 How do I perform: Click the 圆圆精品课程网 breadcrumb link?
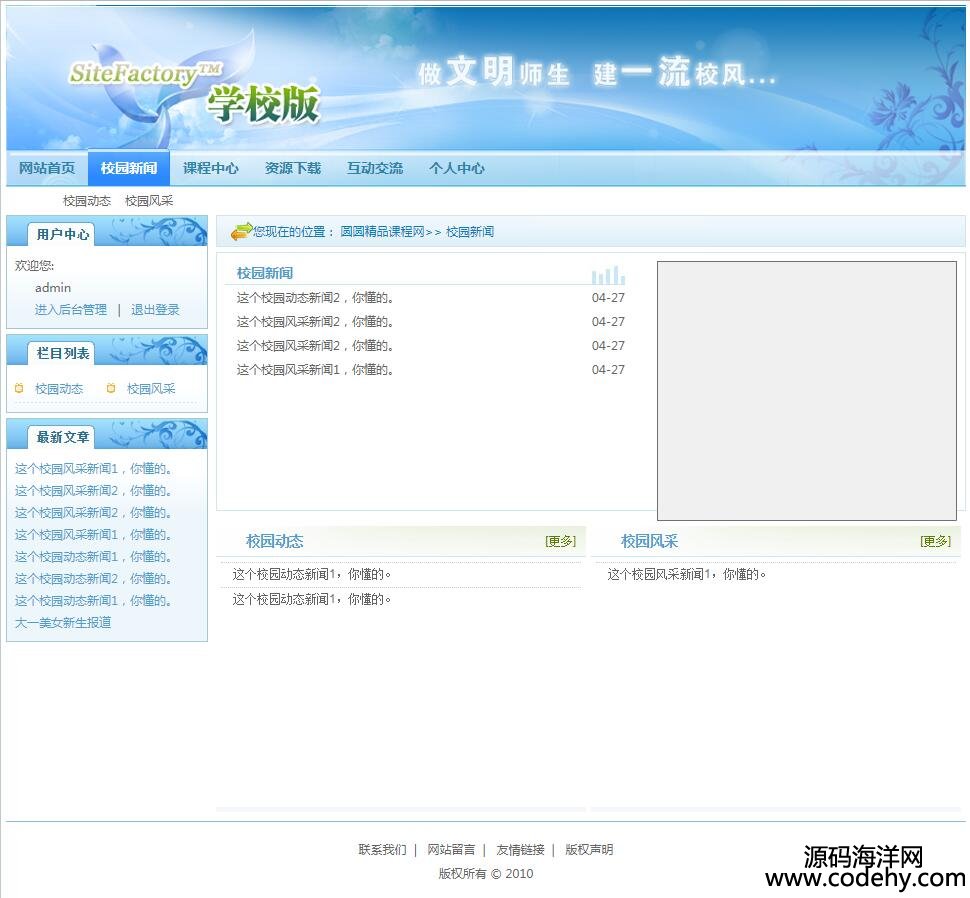tap(382, 232)
